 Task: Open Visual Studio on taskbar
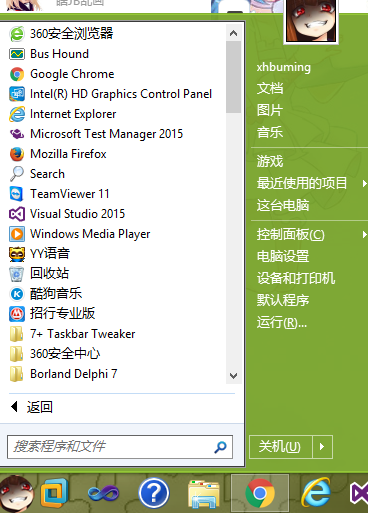pyautogui.click(x=359, y=494)
